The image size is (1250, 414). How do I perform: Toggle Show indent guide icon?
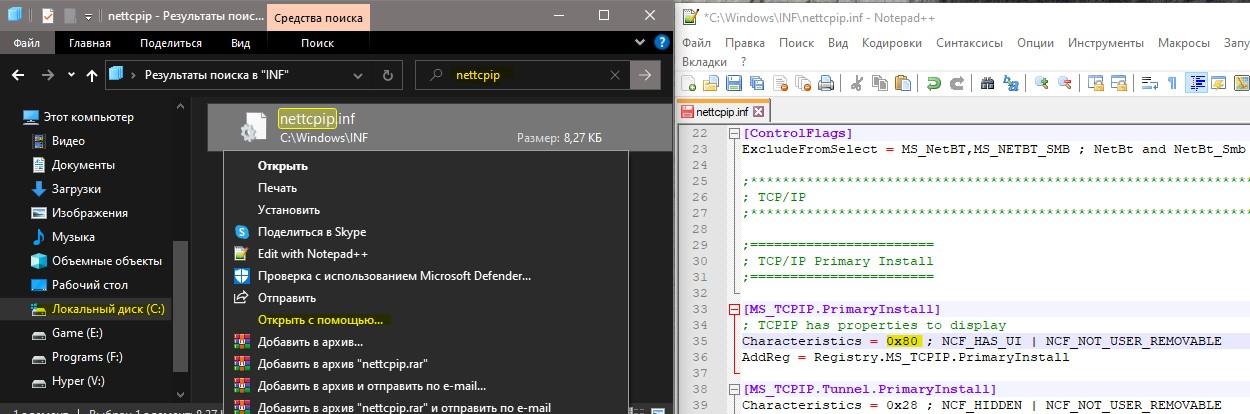1196,83
